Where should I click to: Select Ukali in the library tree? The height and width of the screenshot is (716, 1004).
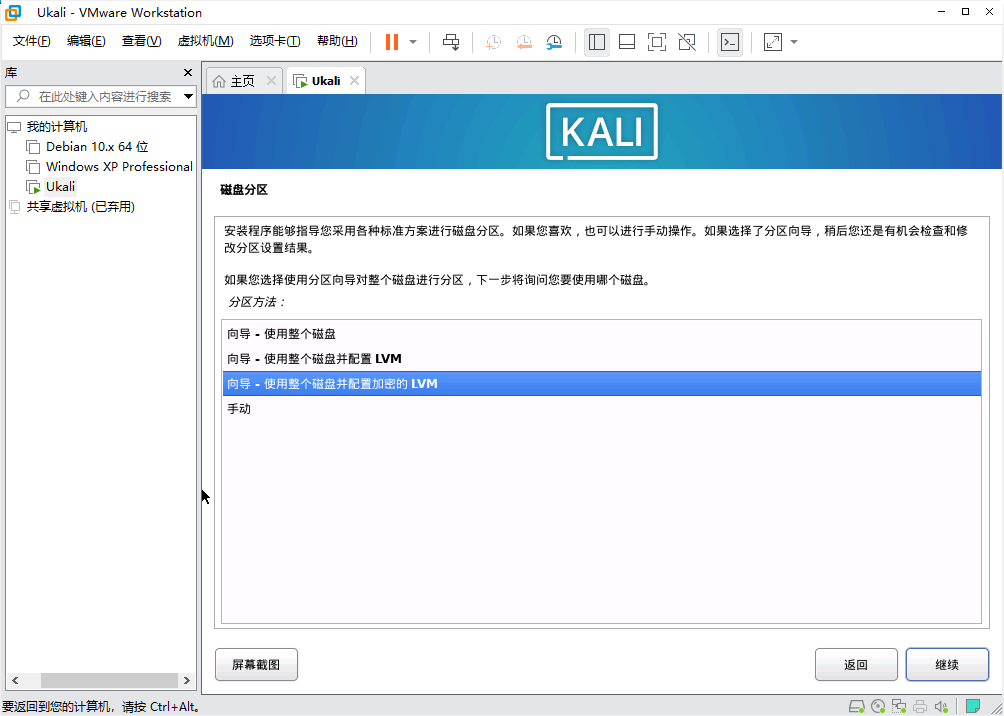(x=60, y=186)
